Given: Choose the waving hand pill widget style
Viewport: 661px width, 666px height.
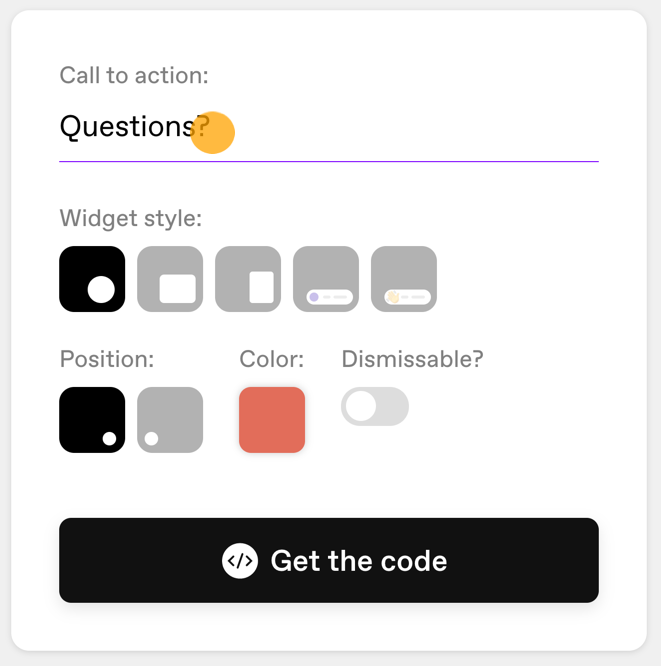Looking at the screenshot, I should [404, 279].
